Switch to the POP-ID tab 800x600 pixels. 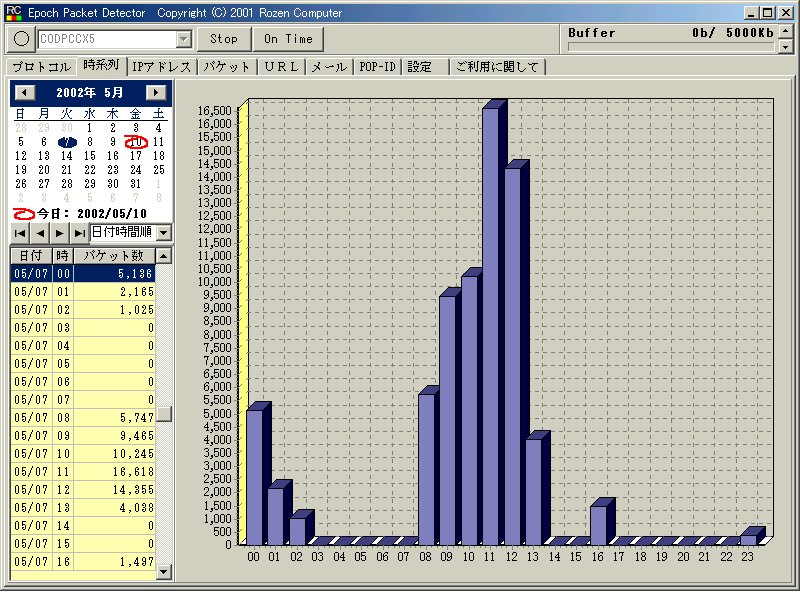(378, 67)
